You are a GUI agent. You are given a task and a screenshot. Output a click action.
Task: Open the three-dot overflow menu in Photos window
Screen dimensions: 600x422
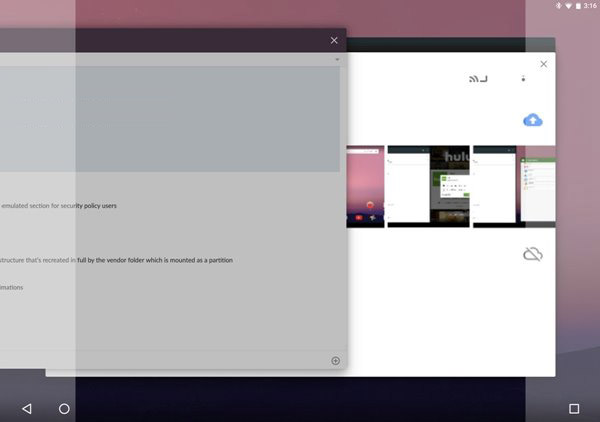tap(523, 79)
